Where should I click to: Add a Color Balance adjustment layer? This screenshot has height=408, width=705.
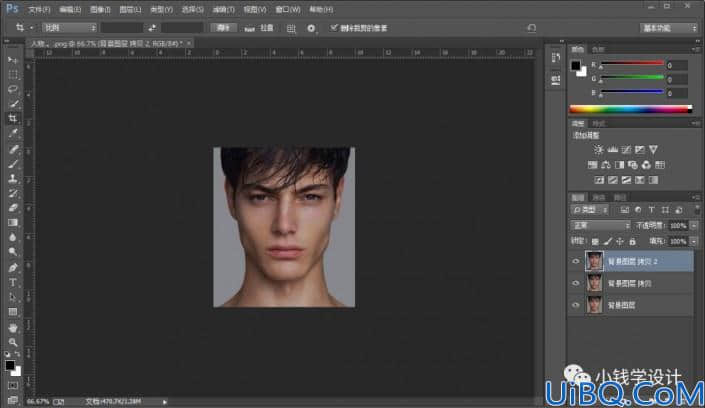606,165
